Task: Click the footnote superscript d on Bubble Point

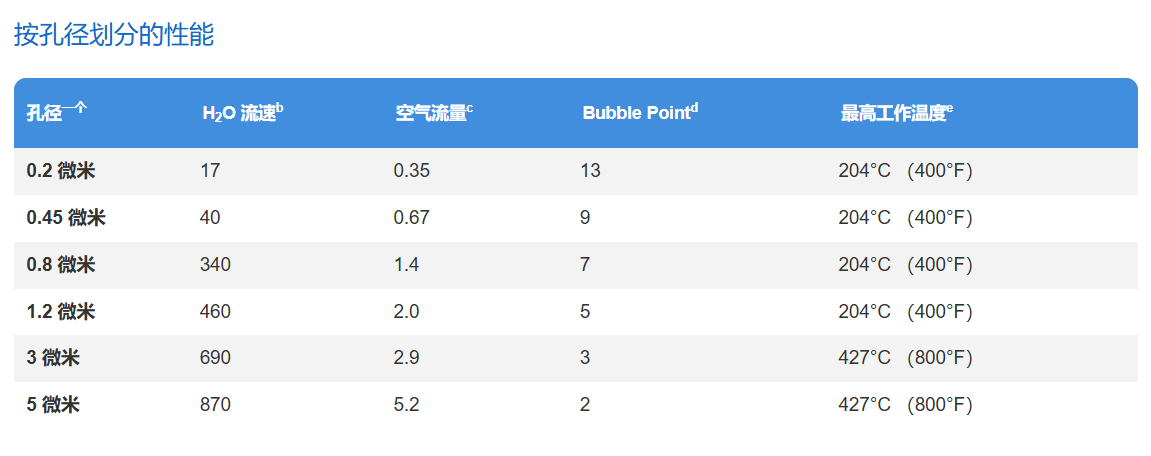Action: click(x=694, y=108)
